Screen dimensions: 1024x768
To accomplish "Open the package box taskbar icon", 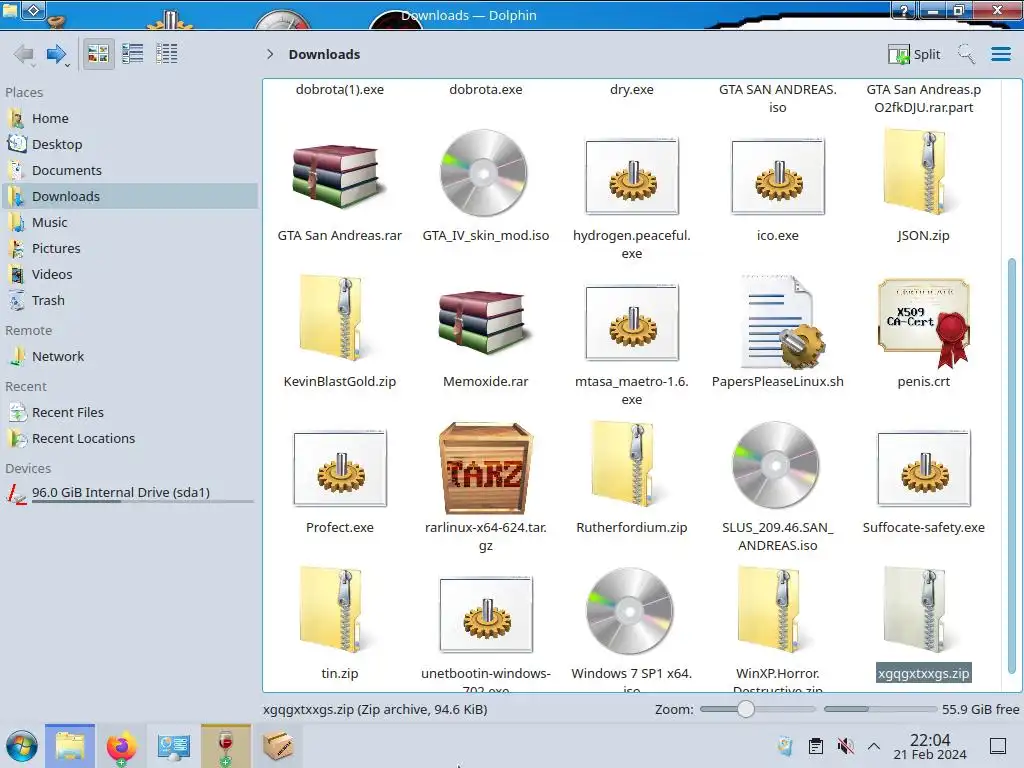I will click(278, 746).
